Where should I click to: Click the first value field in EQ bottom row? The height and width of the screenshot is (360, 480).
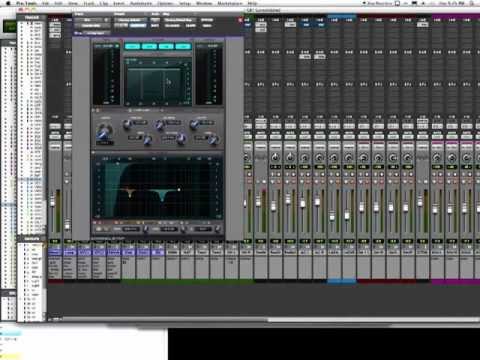point(131,229)
